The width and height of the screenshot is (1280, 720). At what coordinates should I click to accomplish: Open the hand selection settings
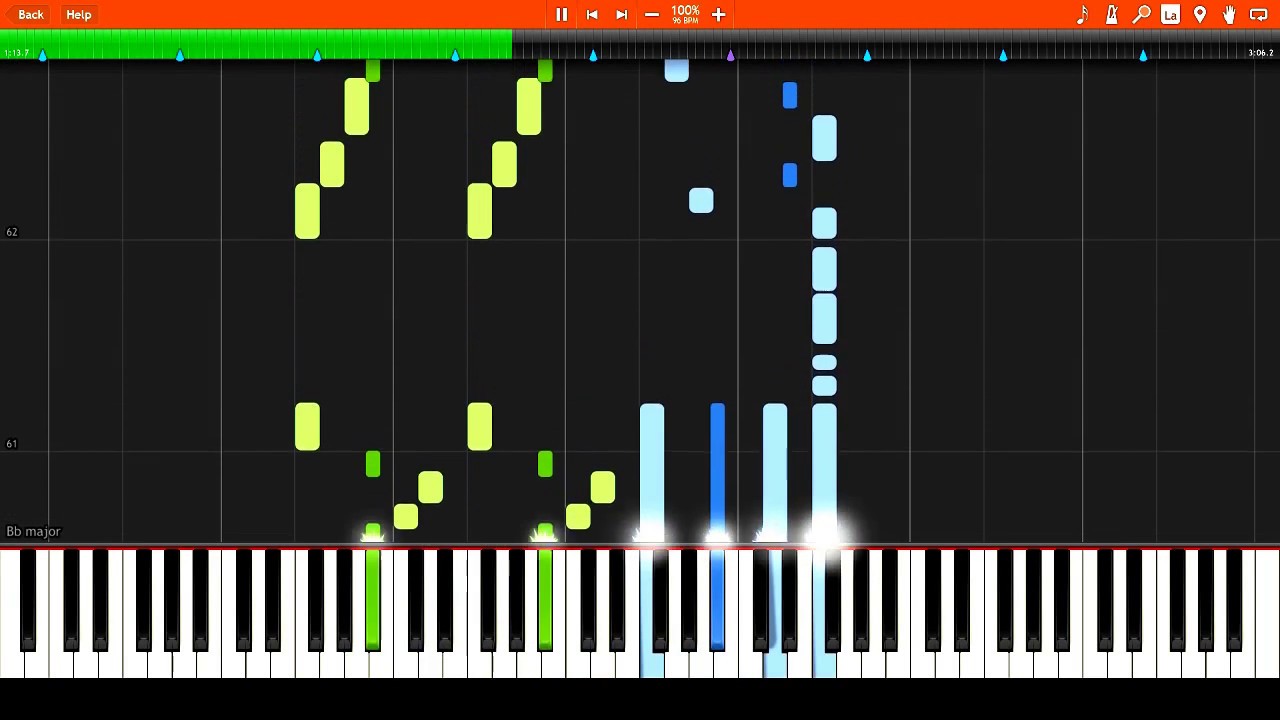pyautogui.click(x=1229, y=15)
